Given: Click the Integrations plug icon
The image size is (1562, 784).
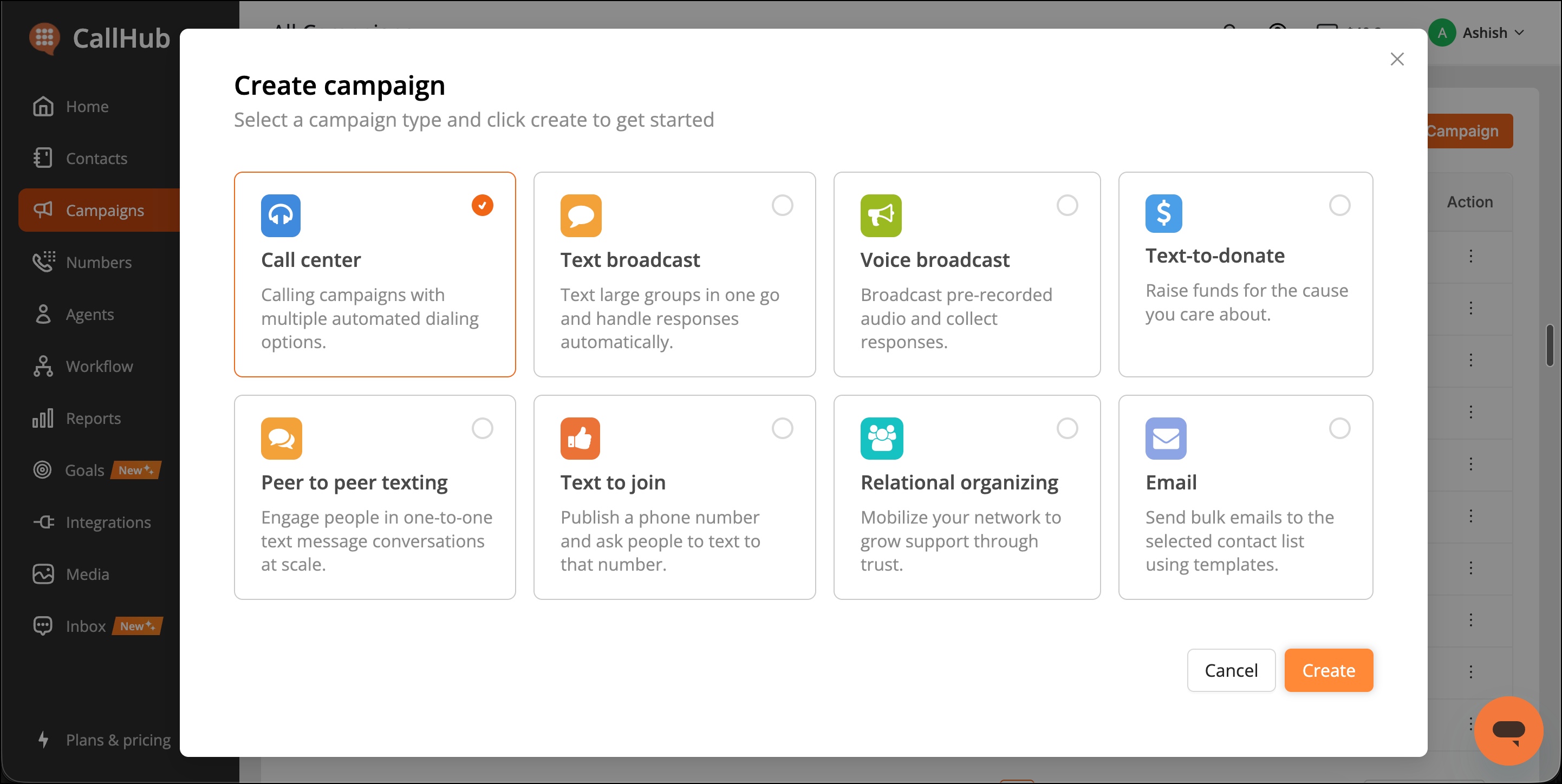Looking at the screenshot, I should (x=44, y=522).
